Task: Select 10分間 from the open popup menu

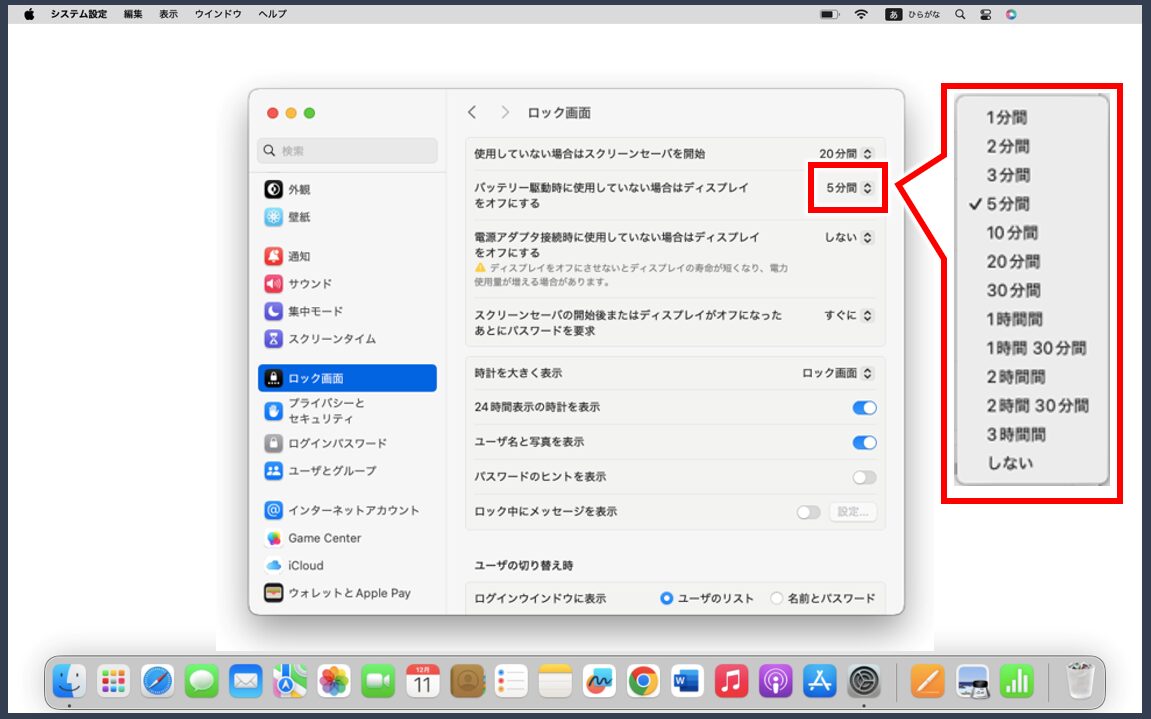Action: 1012,232
